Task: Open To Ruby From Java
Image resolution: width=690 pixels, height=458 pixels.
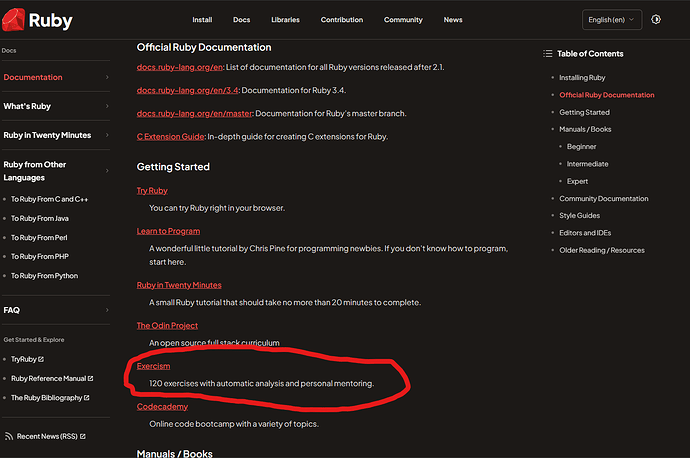Action: point(40,219)
